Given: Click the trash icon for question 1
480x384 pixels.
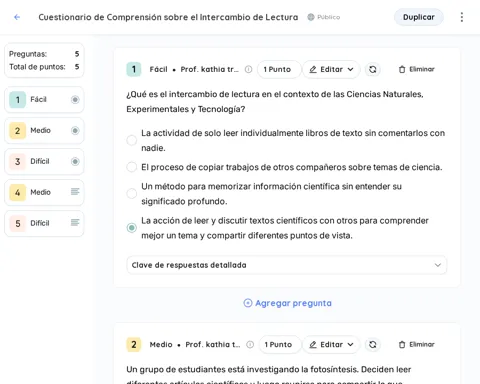Looking at the screenshot, I should click(x=402, y=69).
